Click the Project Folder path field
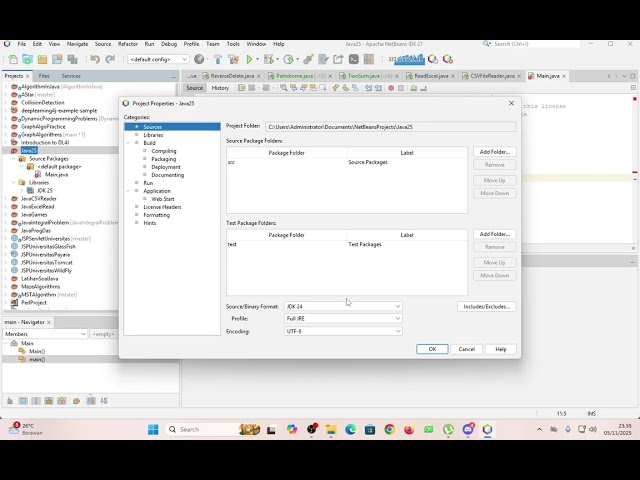Screen dimensions: 640x480 391,127
